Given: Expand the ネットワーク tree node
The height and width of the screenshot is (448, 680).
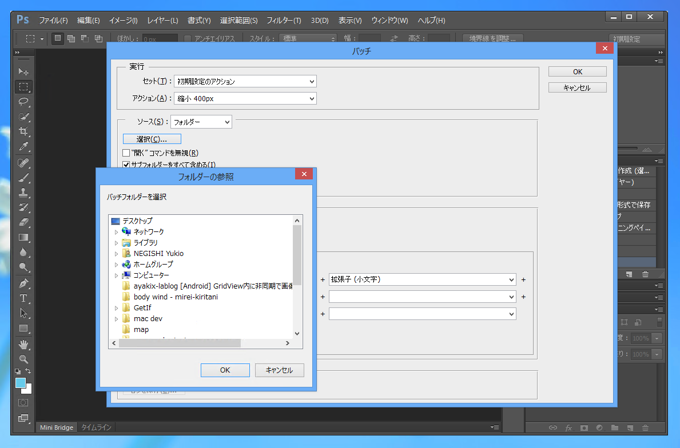Looking at the screenshot, I should 116,232.
